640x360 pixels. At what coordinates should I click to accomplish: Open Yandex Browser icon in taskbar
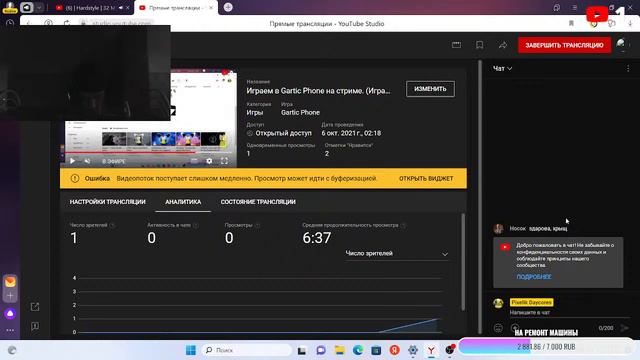431,350
